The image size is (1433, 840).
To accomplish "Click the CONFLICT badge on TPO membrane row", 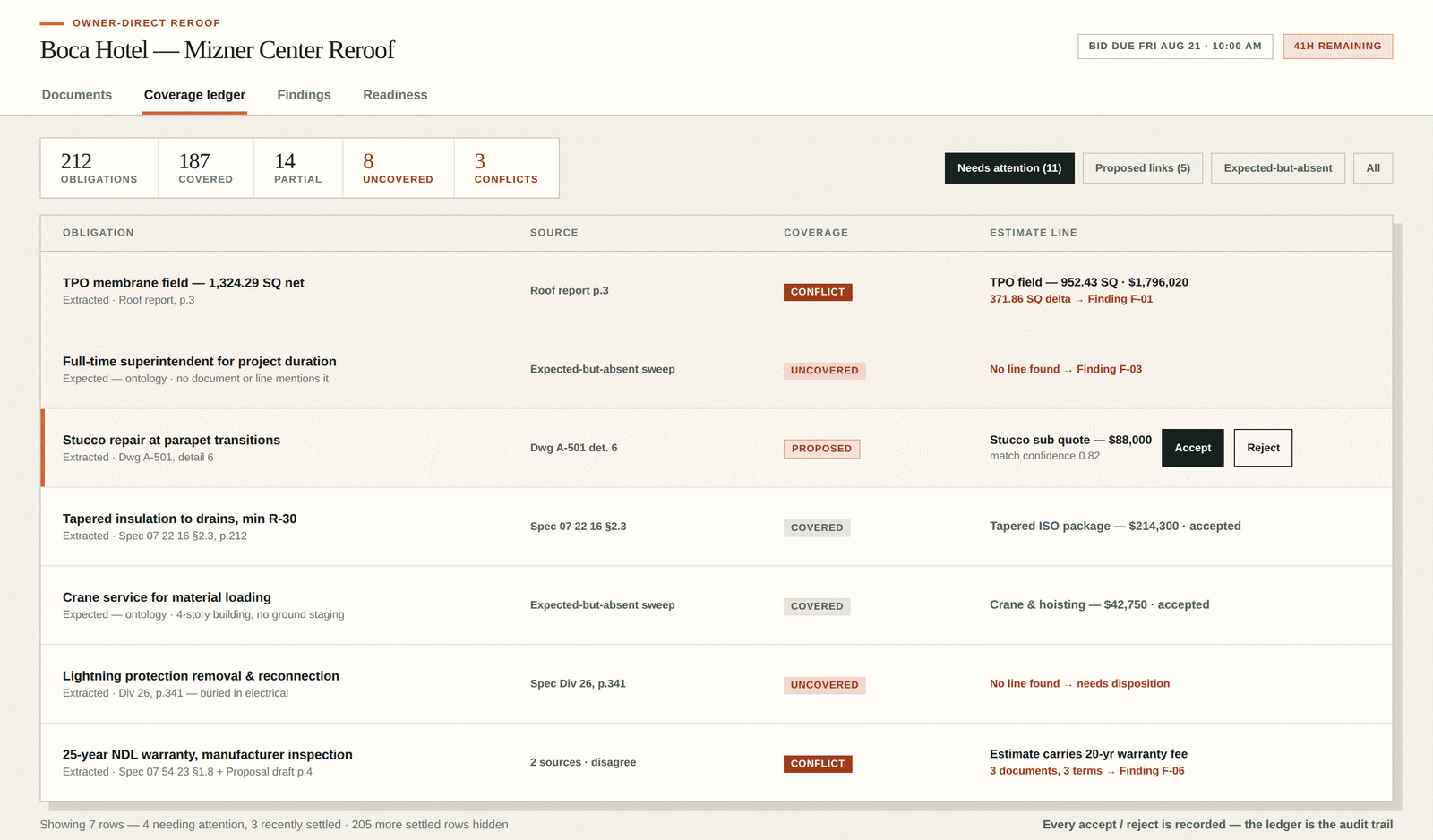I will 818,292.
